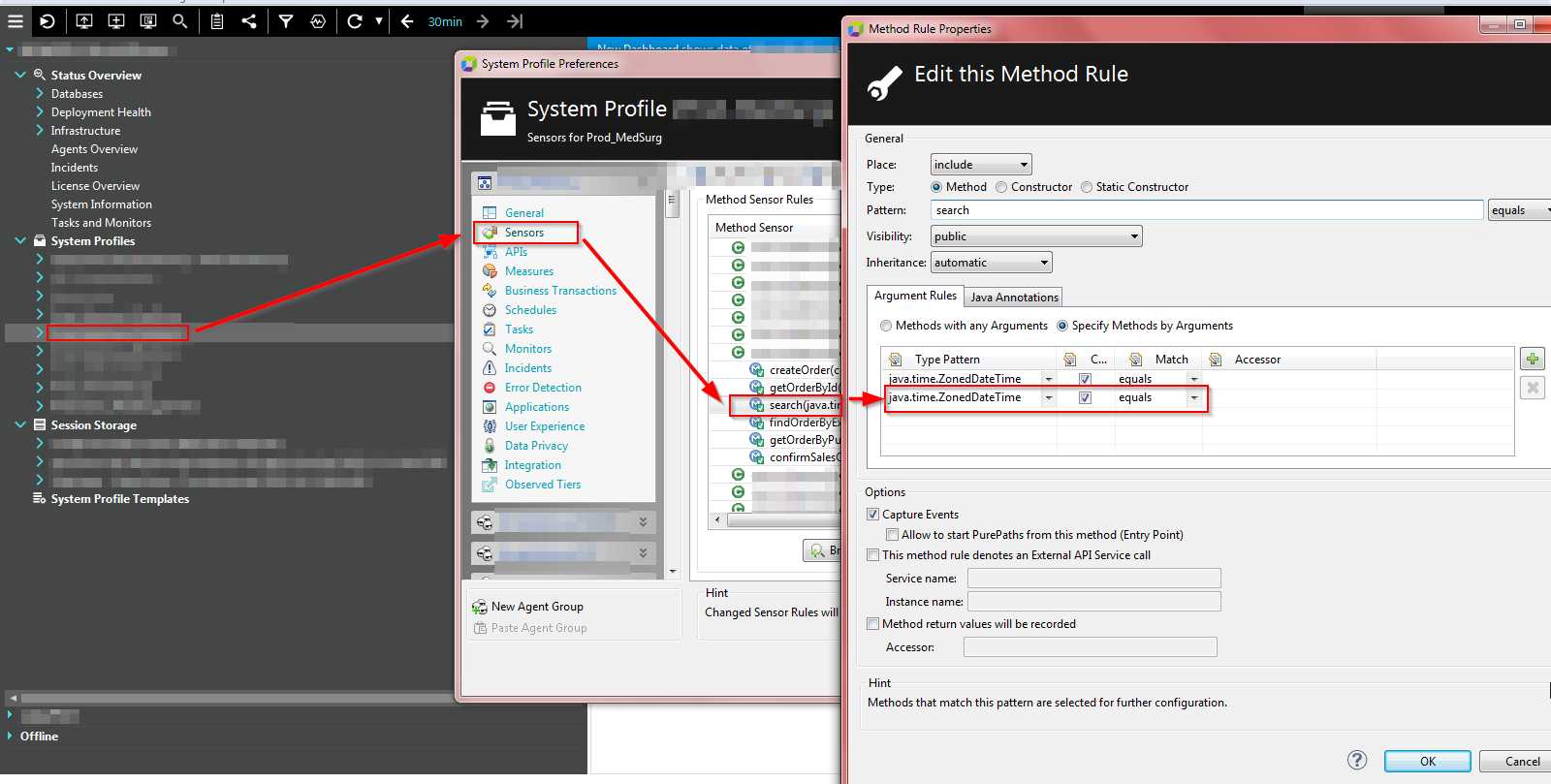Screen dimensions: 1551x784
Task: Switch to the Java Annotations tab
Action: (x=1014, y=298)
